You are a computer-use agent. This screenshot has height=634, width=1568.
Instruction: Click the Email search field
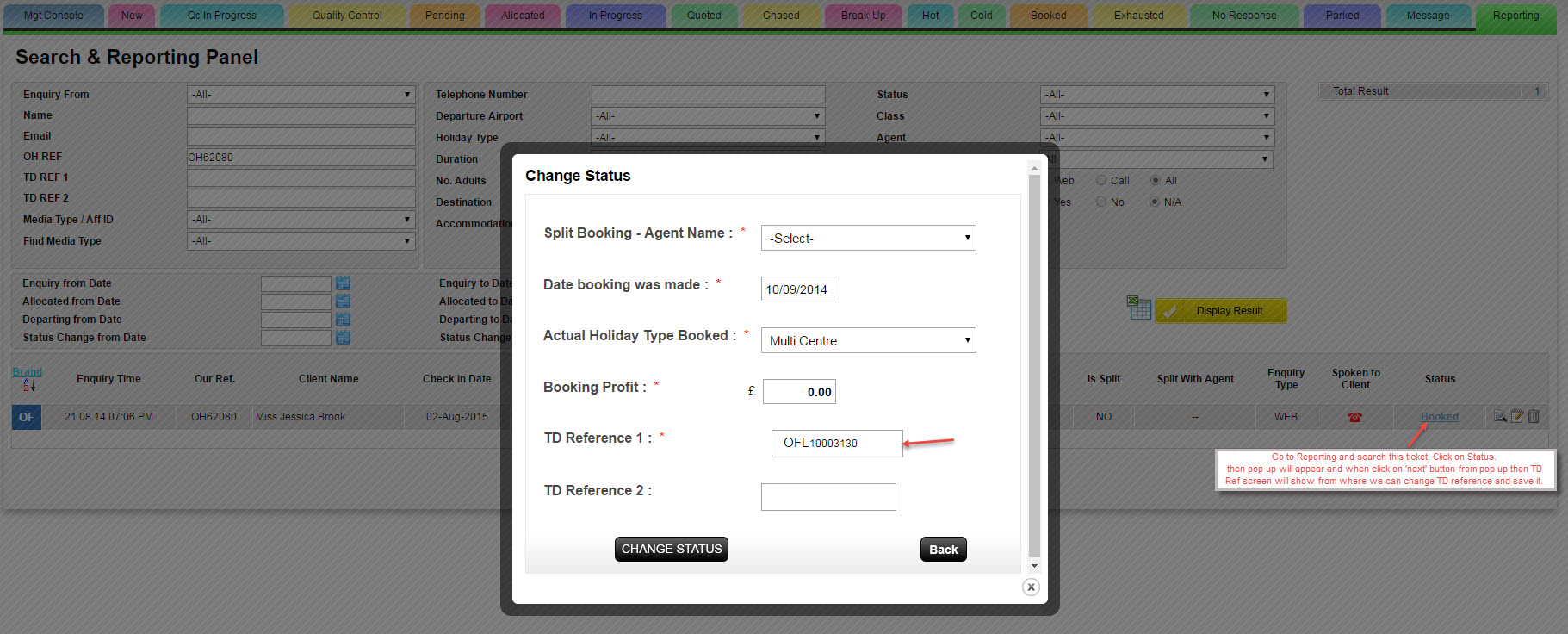[x=301, y=136]
